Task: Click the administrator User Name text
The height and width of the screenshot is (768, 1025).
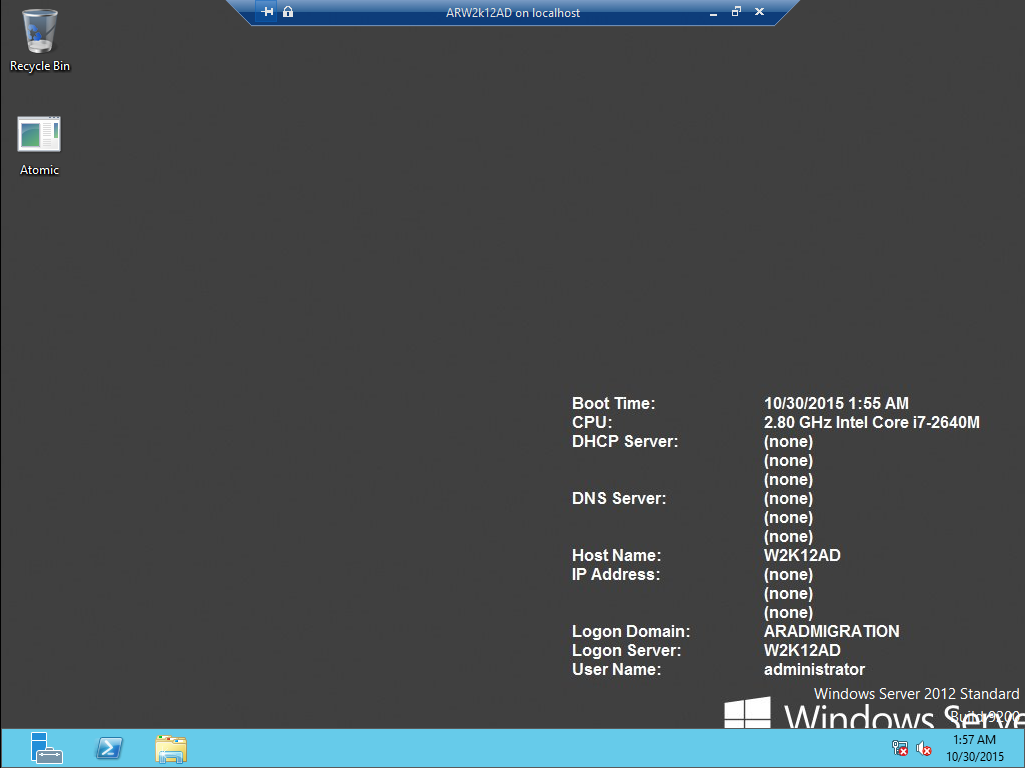Action: (814, 669)
